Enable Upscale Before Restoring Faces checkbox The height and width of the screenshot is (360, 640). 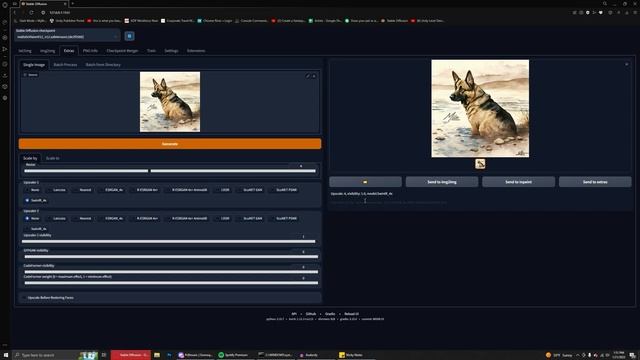[x=25, y=298]
